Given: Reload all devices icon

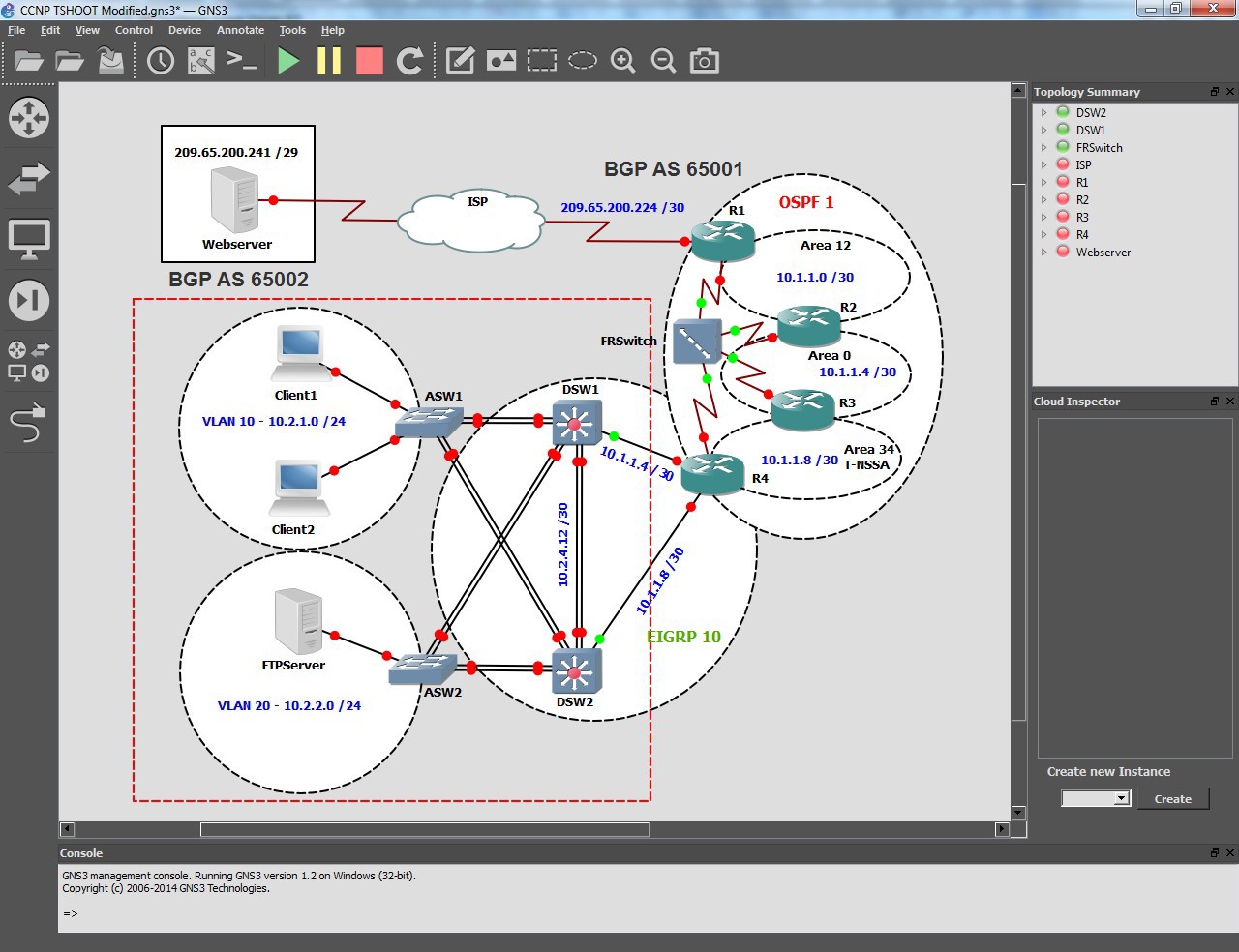Looking at the screenshot, I should pyautogui.click(x=409, y=61).
